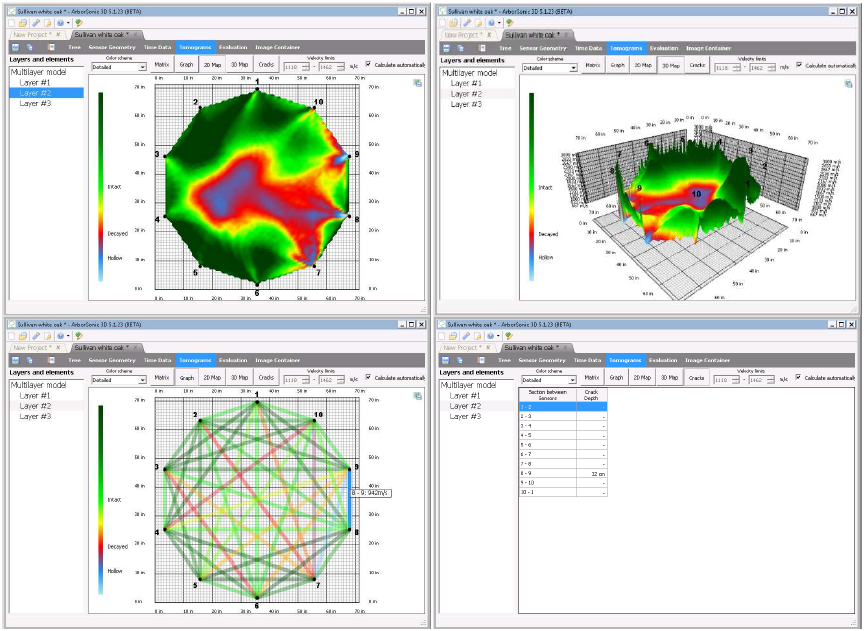Click the help icon in top-right window toolbar
865x631 pixels.
[492, 21]
